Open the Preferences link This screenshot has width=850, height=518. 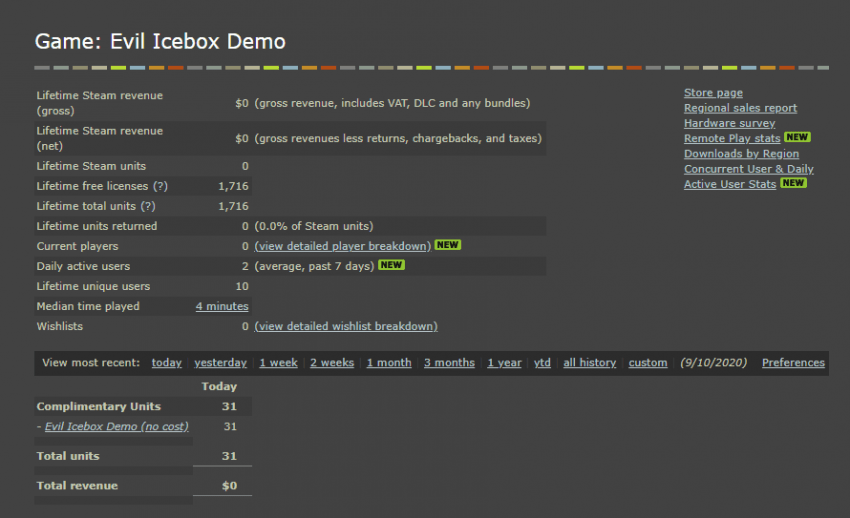click(x=793, y=362)
